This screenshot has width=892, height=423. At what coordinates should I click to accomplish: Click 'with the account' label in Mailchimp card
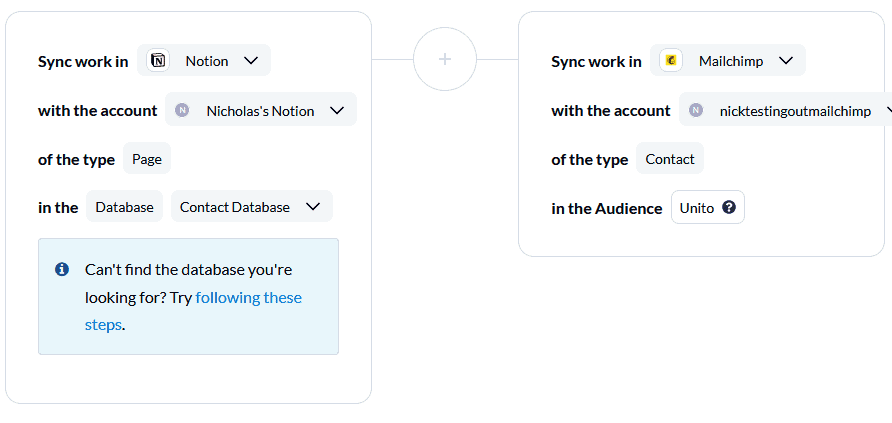(610, 110)
